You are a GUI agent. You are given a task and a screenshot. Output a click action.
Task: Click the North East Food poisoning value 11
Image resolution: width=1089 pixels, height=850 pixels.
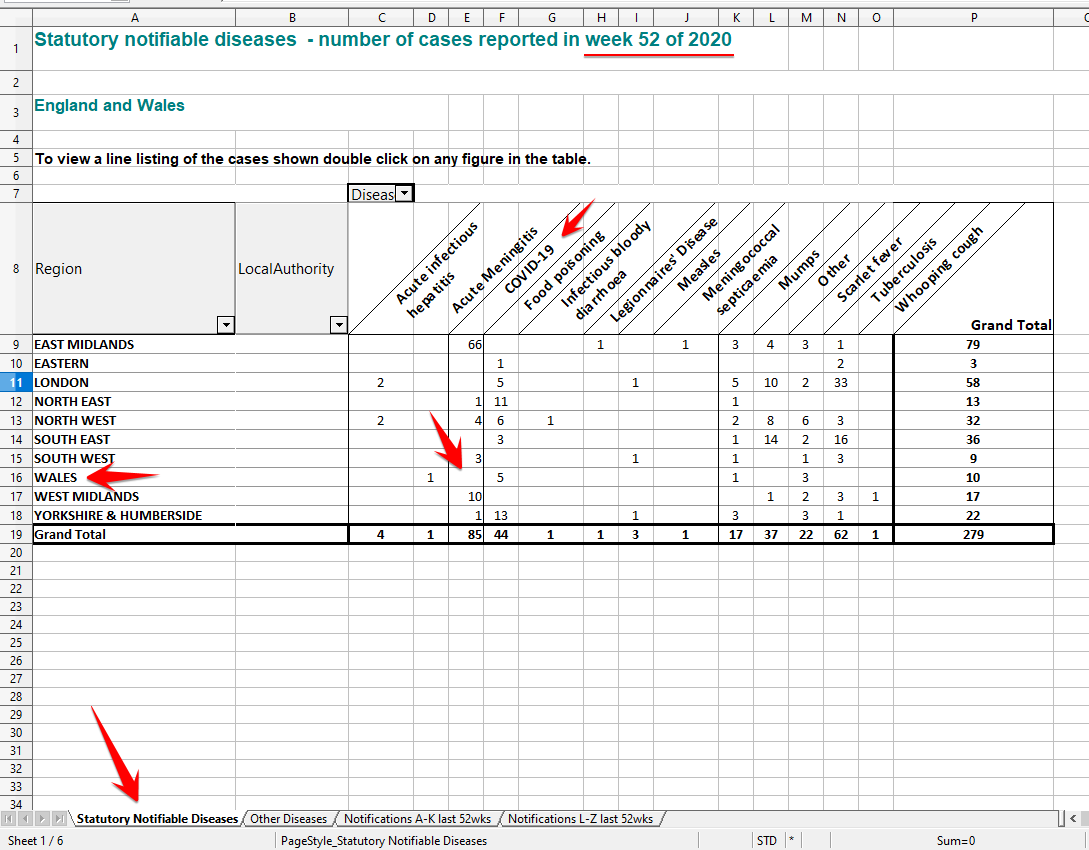pyautogui.click(x=501, y=401)
